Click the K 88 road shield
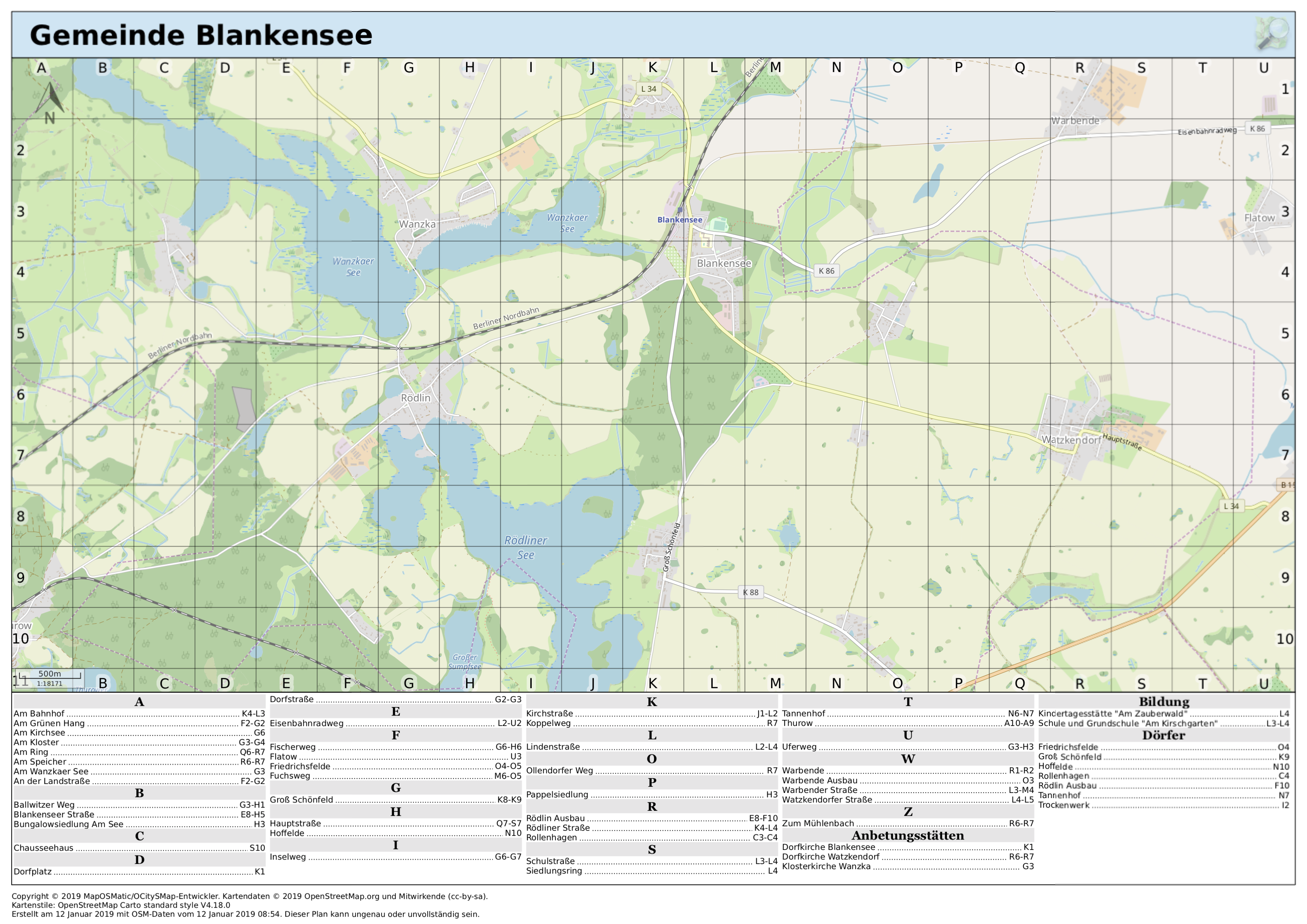 (x=750, y=592)
